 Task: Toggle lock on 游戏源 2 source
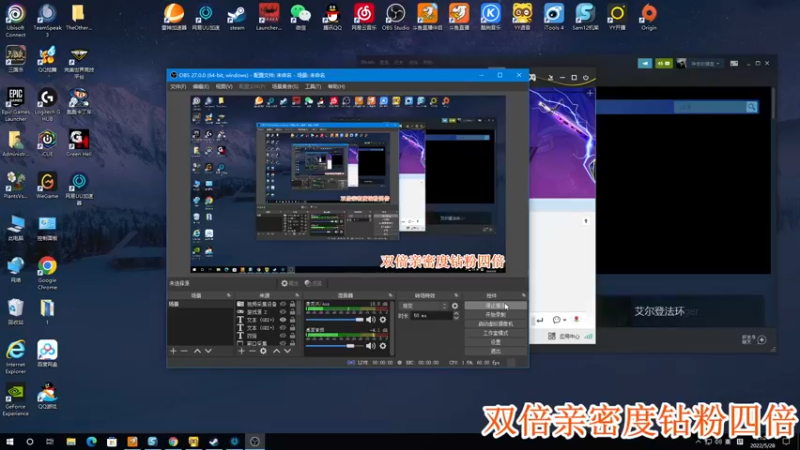coord(292,312)
